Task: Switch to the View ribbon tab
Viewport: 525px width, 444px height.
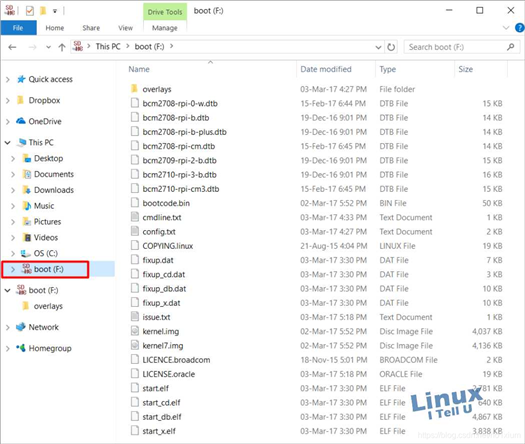Action: click(x=125, y=28)
